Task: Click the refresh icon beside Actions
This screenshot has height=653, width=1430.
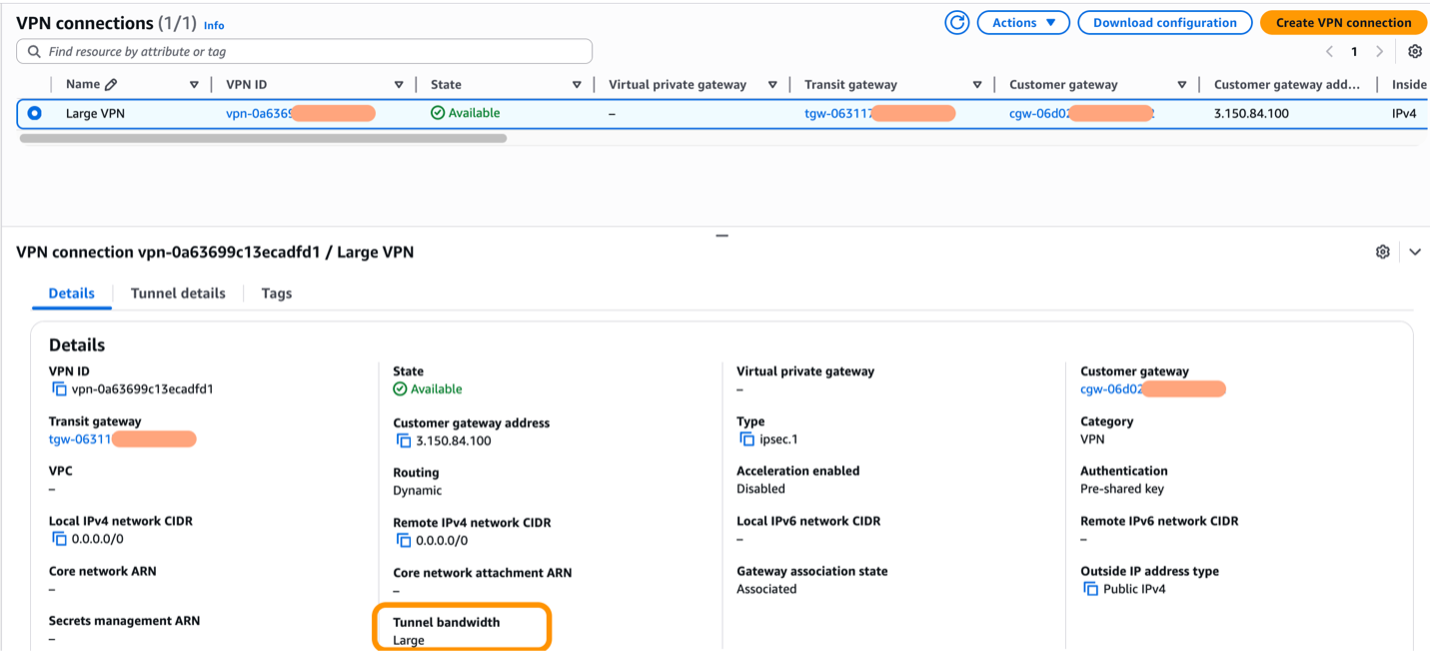Action: pyautogui.click(x=957, y=23)
